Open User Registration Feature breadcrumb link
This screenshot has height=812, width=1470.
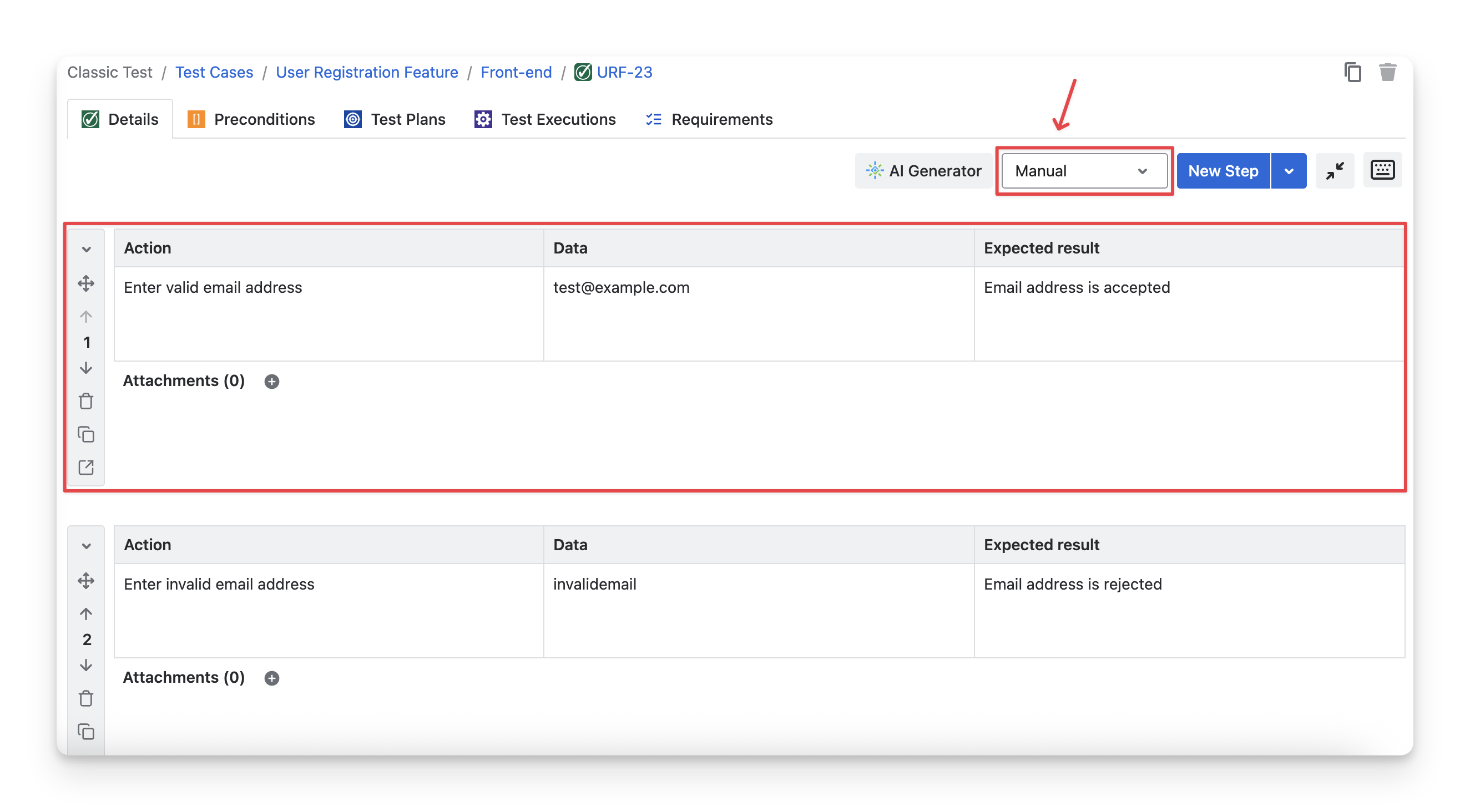(x=366, y=73)
